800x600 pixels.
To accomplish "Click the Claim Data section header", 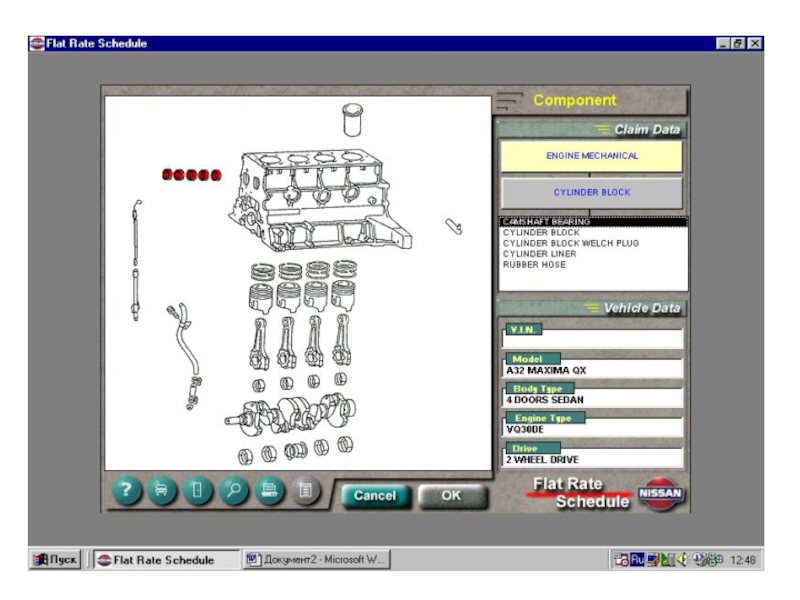I will [592, 130].
